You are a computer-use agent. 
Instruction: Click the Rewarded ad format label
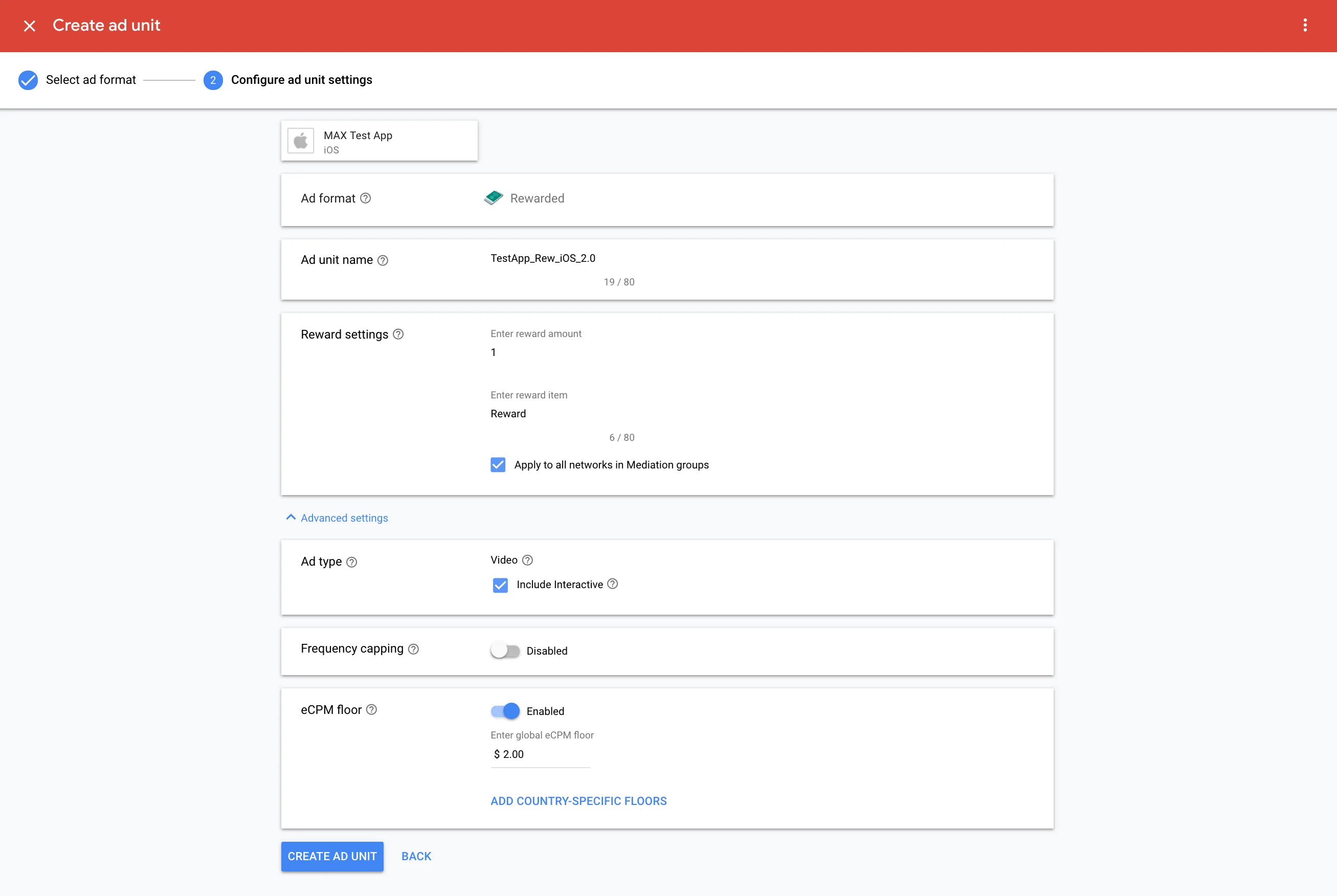537,198
